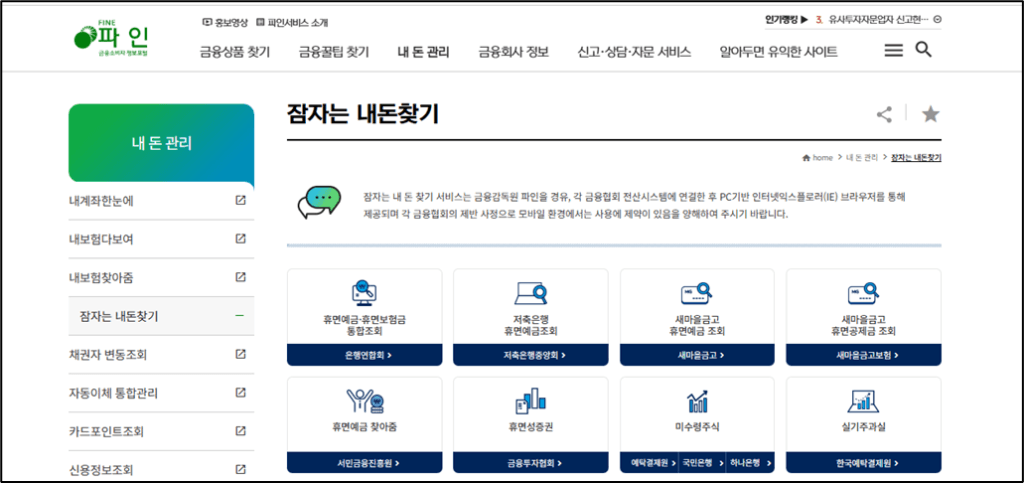Click the 은행연합회 button
This screenshot has width=1024, height=483.
point(364,356)
